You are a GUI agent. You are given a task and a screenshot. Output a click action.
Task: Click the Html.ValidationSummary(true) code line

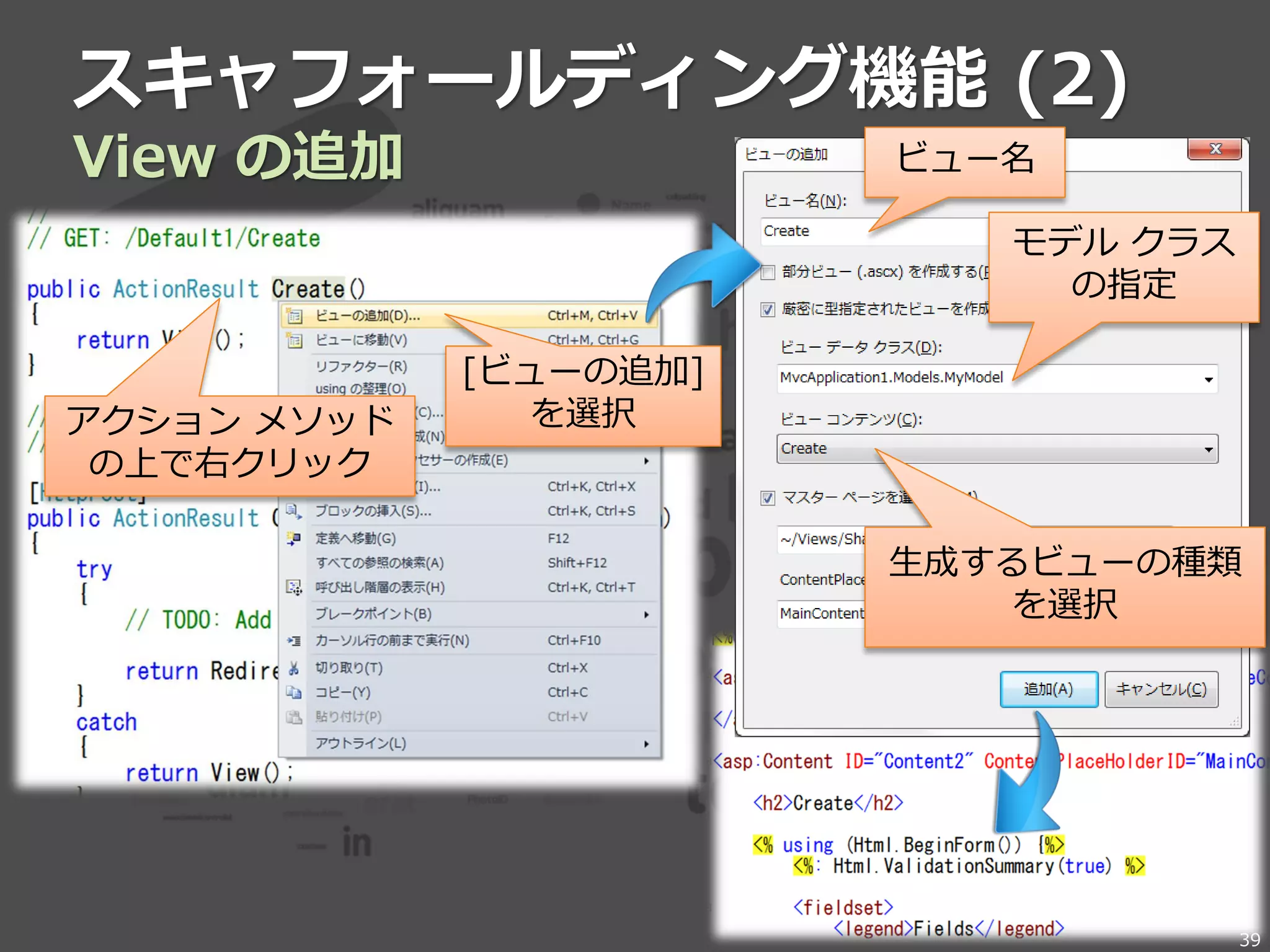pyautogui.click(x=969, y=866)
